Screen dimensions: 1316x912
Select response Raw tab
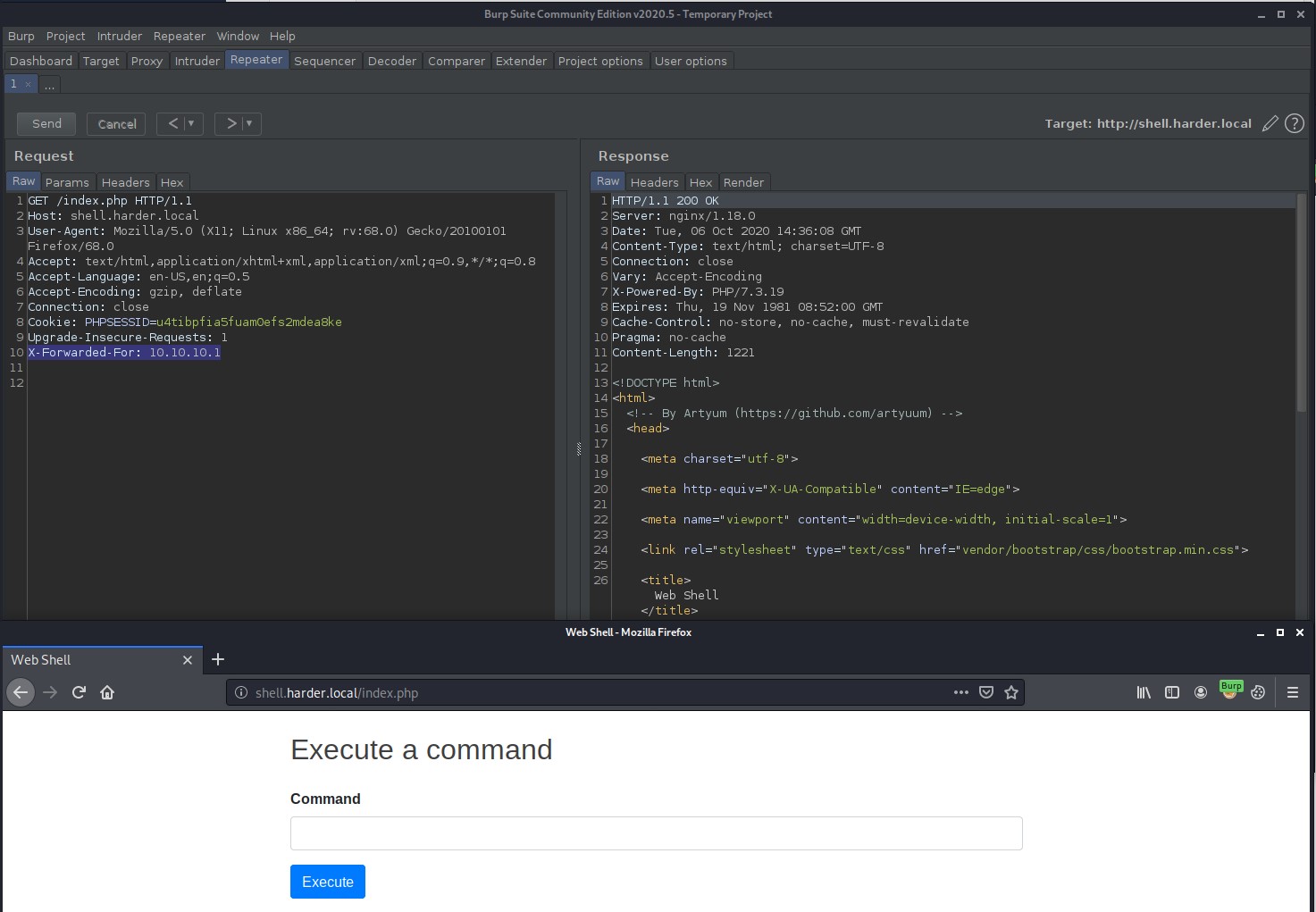coord(608,181)
